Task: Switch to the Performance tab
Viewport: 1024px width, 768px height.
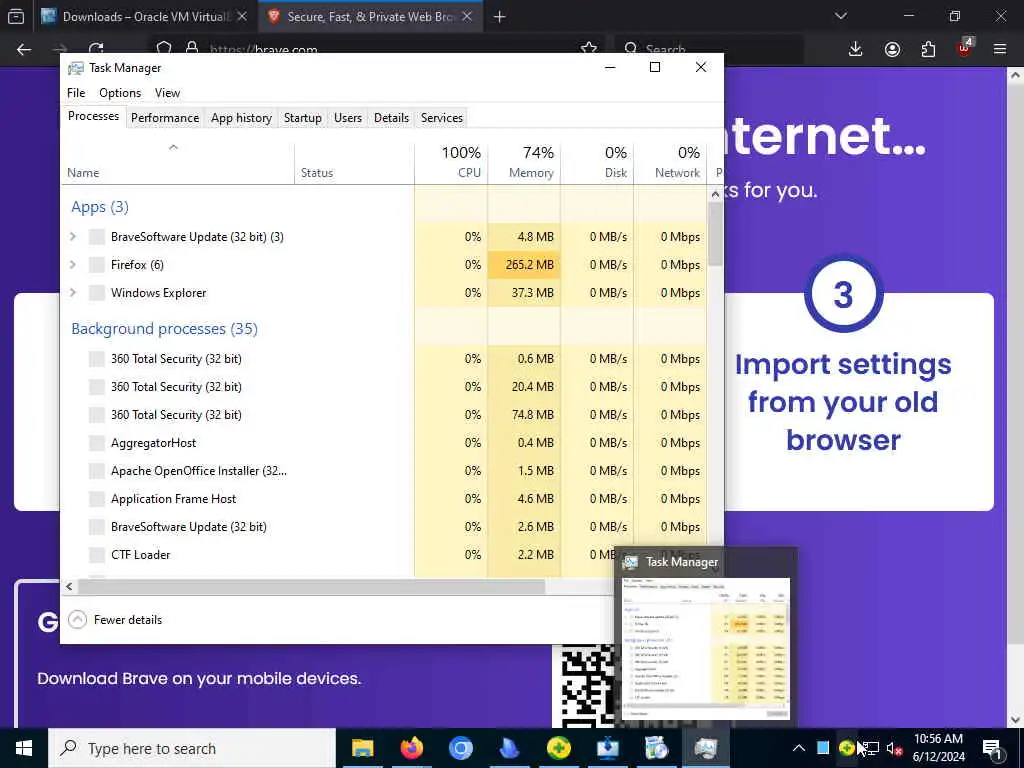Action: point(165,118)
